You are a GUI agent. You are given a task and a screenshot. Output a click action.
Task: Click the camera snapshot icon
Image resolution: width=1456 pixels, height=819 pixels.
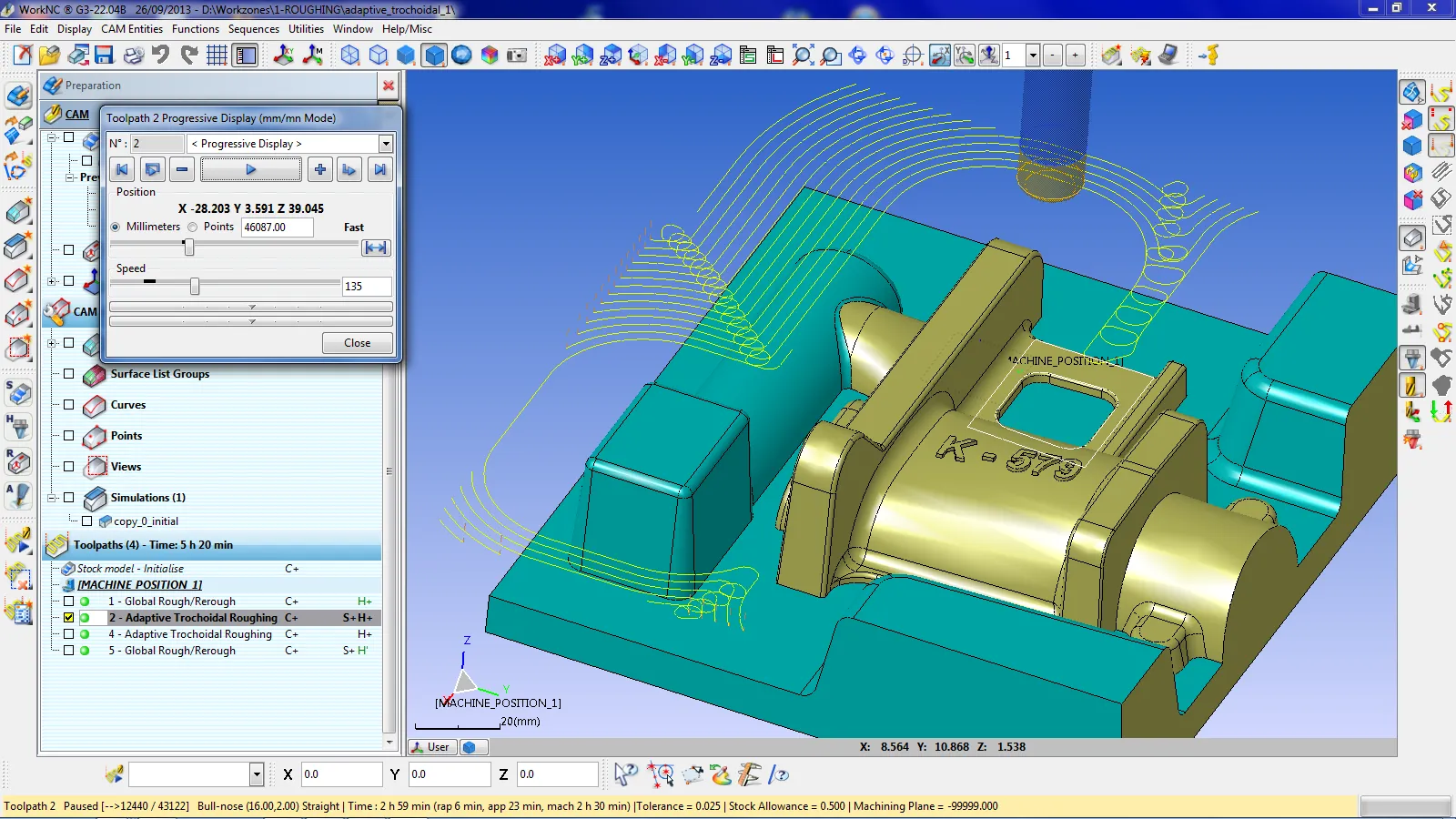pyautogui.click(x=517, y=56)
